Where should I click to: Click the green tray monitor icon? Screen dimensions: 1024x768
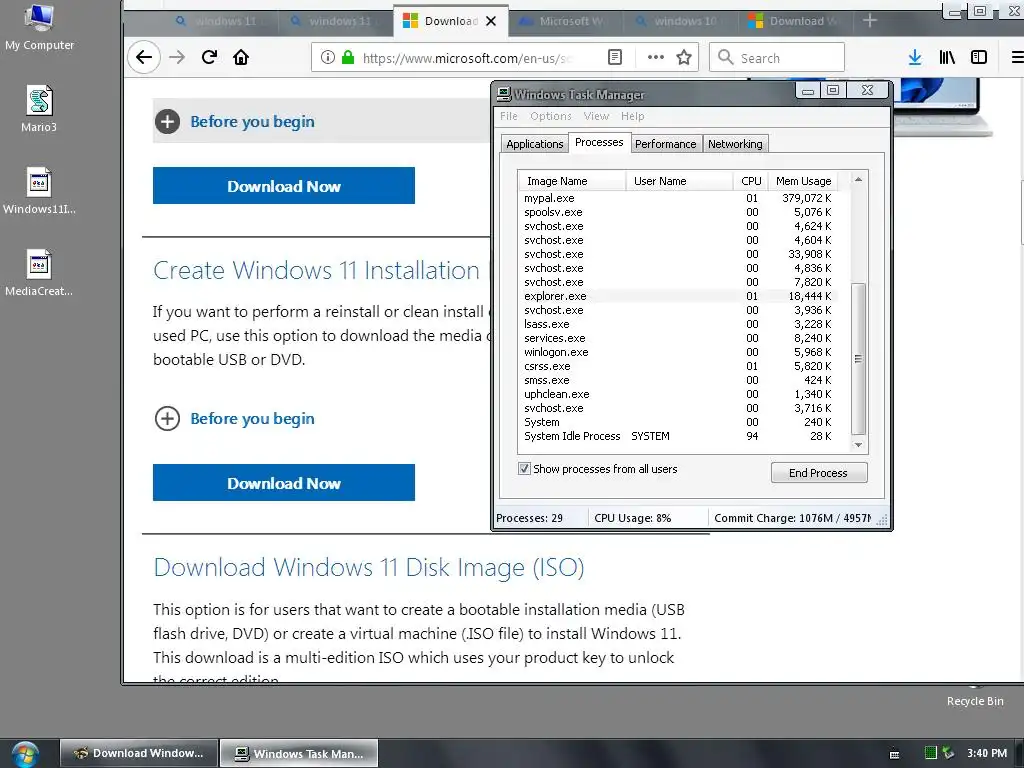(931, 753)
